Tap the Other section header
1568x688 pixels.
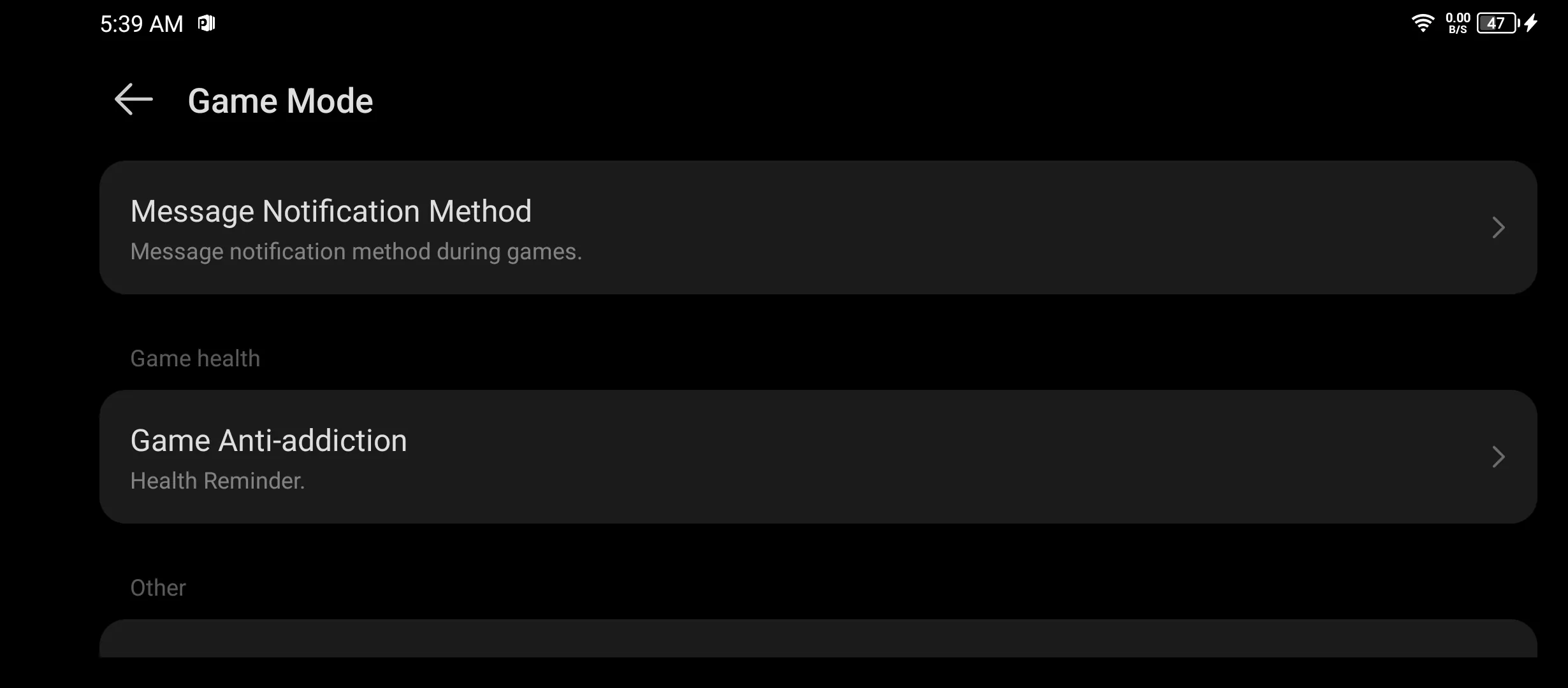click(x=158, y=588)
